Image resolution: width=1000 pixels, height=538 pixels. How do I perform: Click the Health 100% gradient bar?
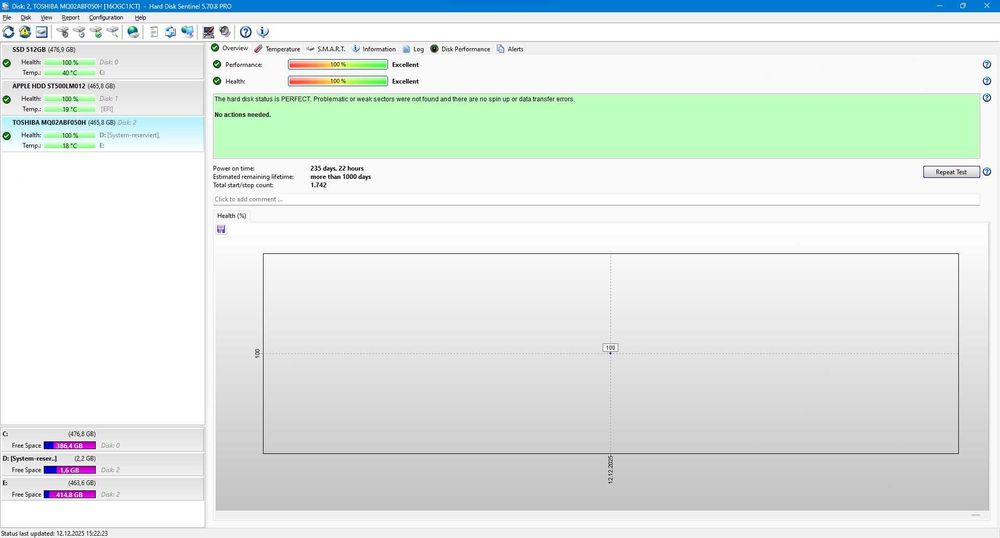pyautogui.click(x=338, y=81)
